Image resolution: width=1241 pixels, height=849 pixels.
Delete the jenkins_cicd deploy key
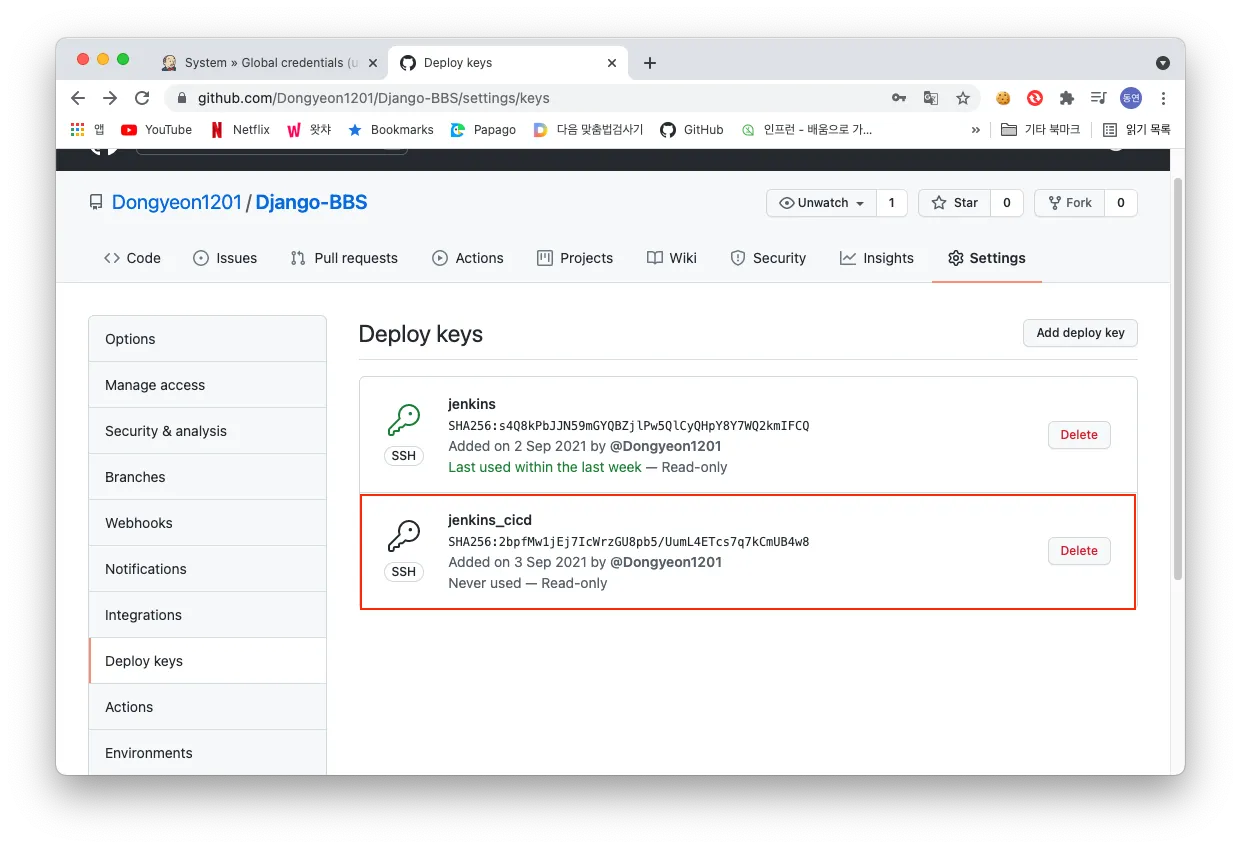pyautogui.click(x=1079, y=551)
